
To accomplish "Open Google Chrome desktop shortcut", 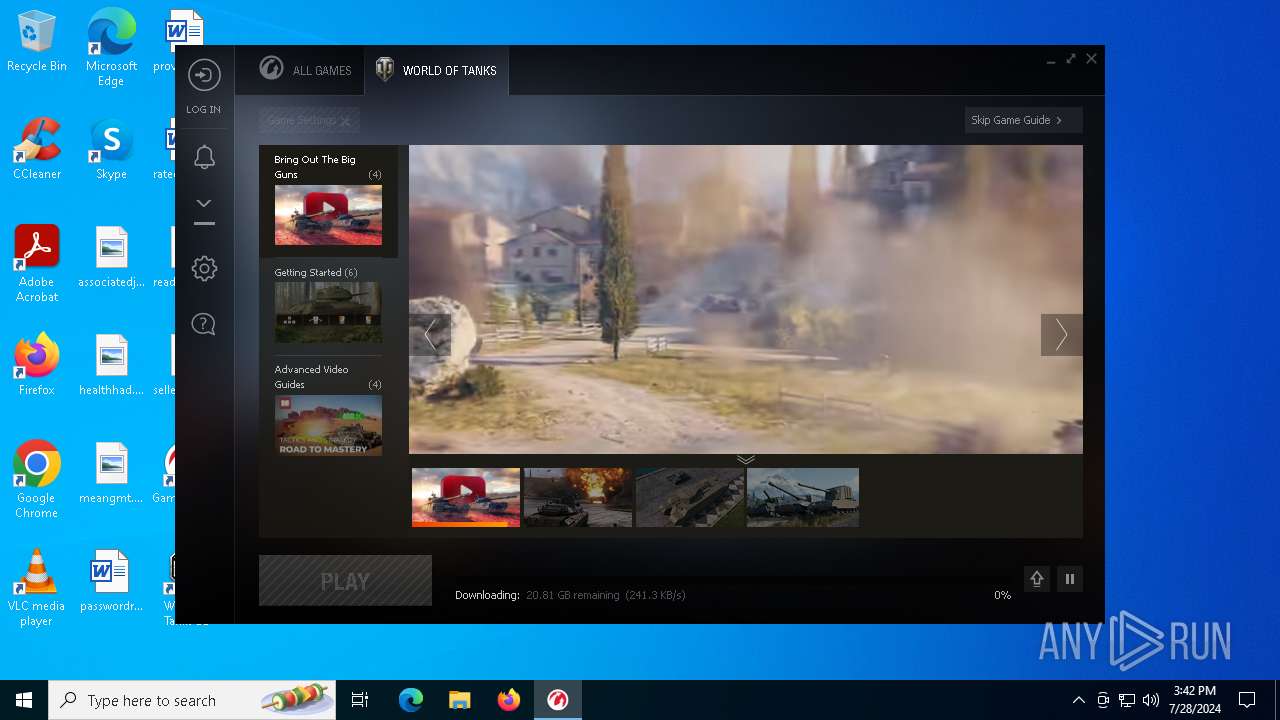I will click(x=37, y=480).
